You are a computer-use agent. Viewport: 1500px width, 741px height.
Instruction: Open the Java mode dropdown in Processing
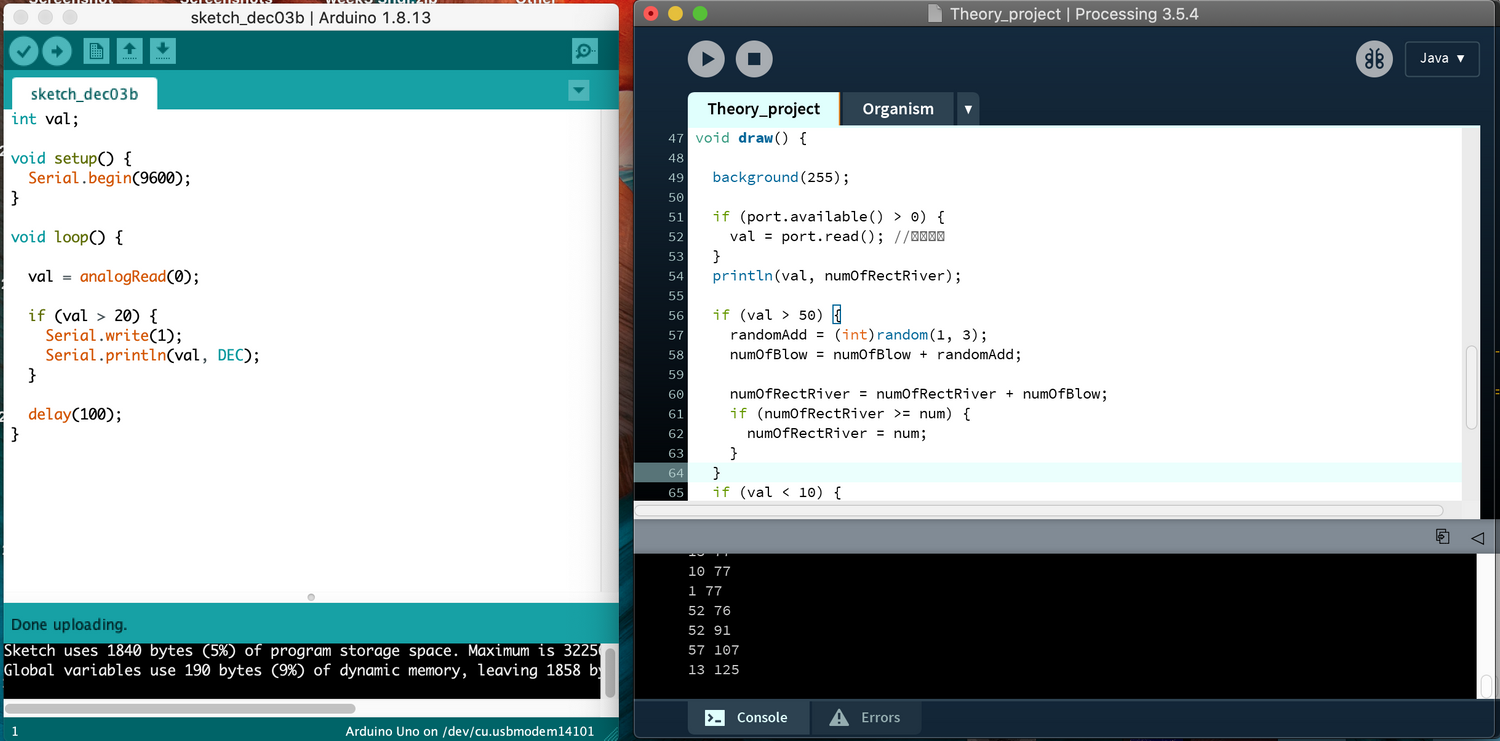pos(1442,58)
